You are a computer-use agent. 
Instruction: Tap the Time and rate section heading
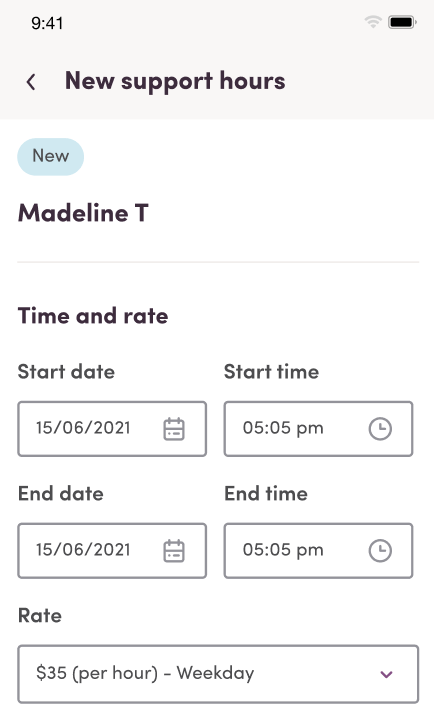93,316
